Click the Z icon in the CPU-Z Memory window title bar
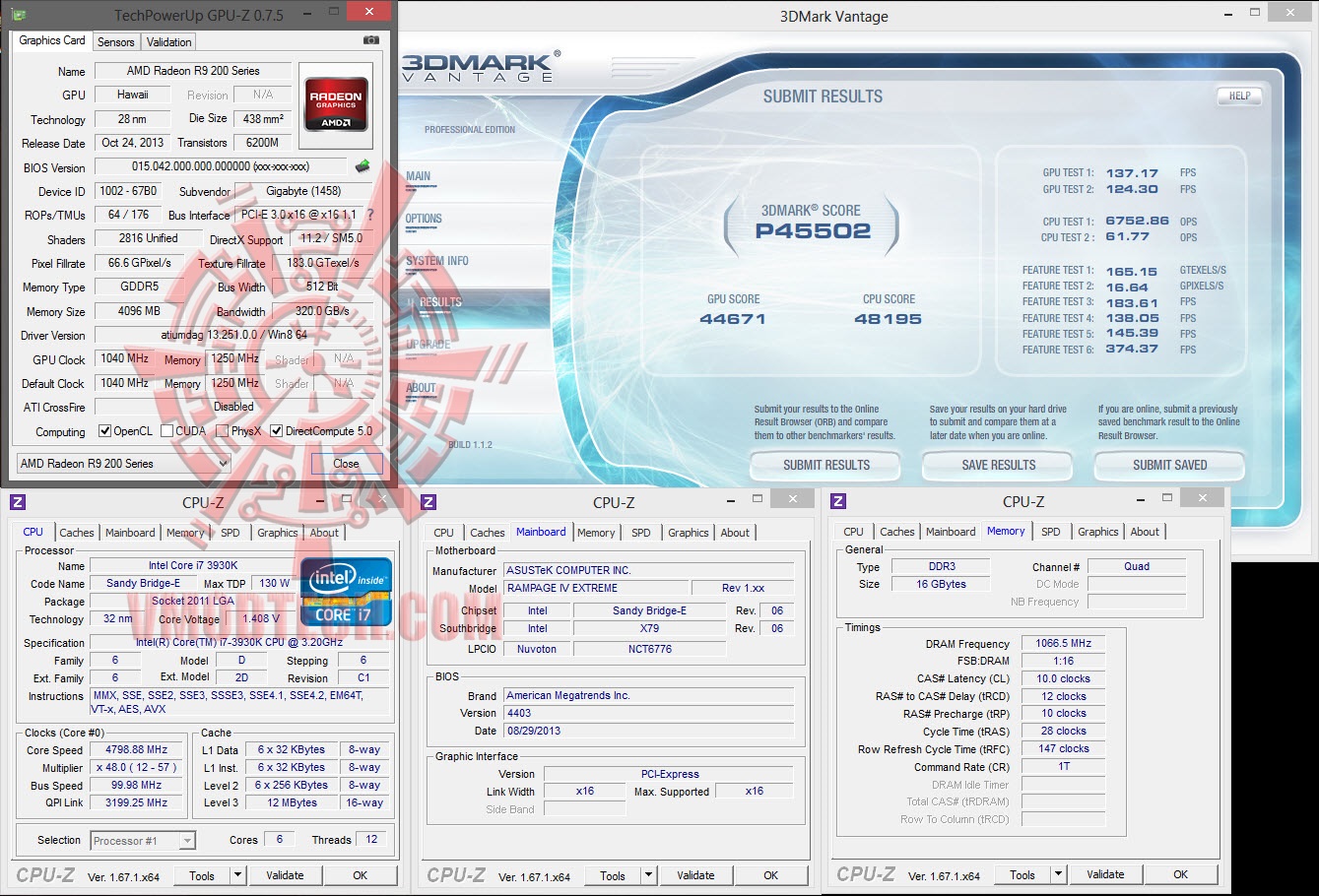The image size is (1319, 896). [838, 501]
